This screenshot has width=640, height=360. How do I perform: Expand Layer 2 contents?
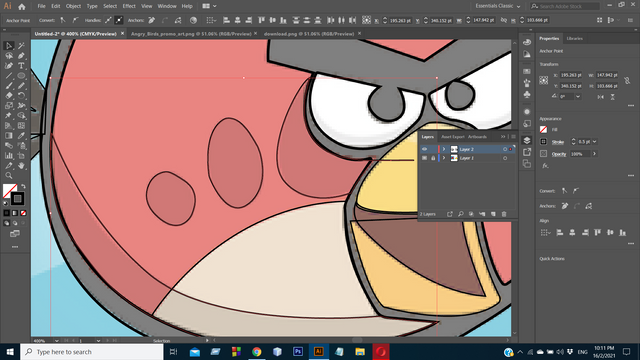[444, 149]
